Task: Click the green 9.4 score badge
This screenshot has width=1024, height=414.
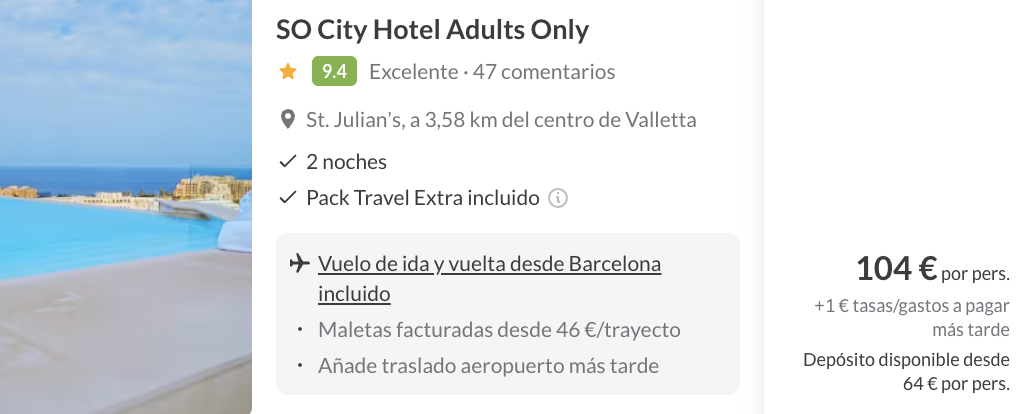Action: (x=334, y=72)
